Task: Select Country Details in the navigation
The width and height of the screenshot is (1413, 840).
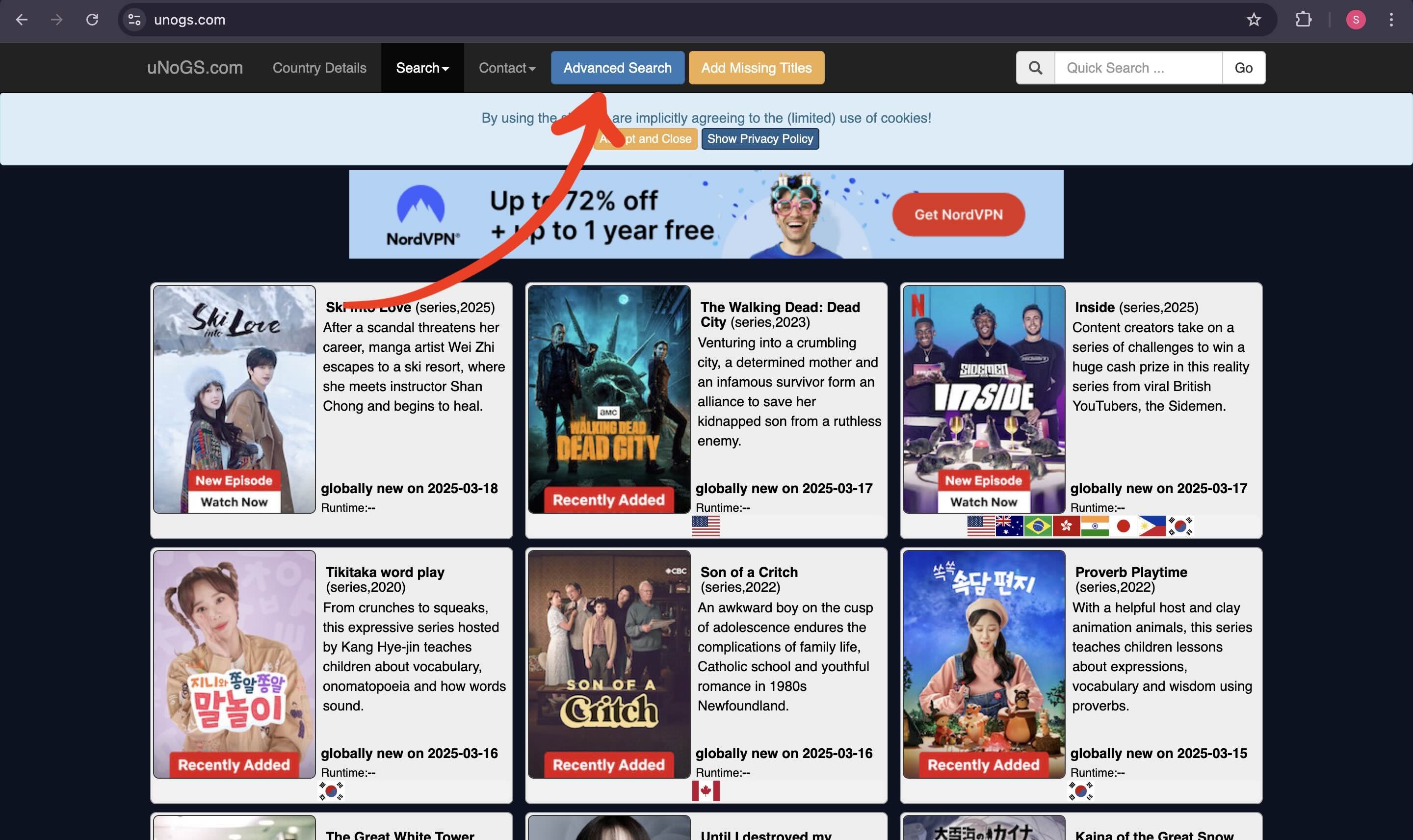Action: (319, 67)
